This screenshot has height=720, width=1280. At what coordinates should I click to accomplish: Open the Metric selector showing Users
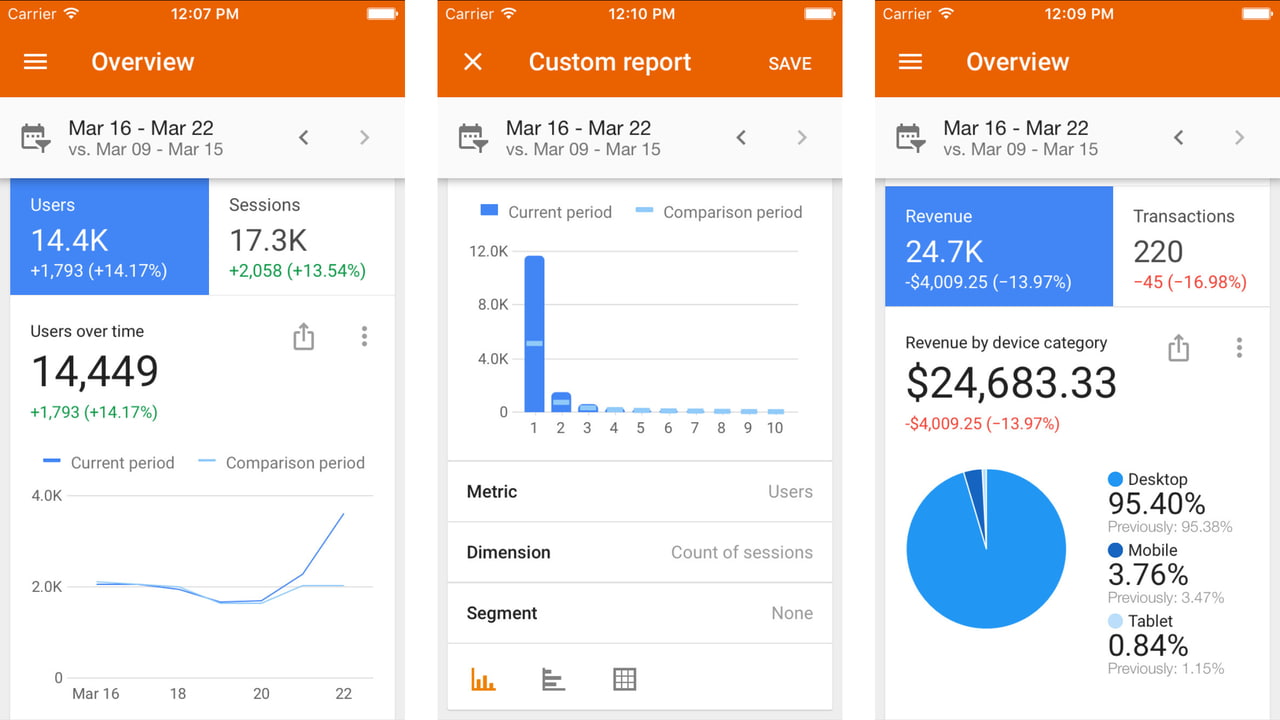639,492
